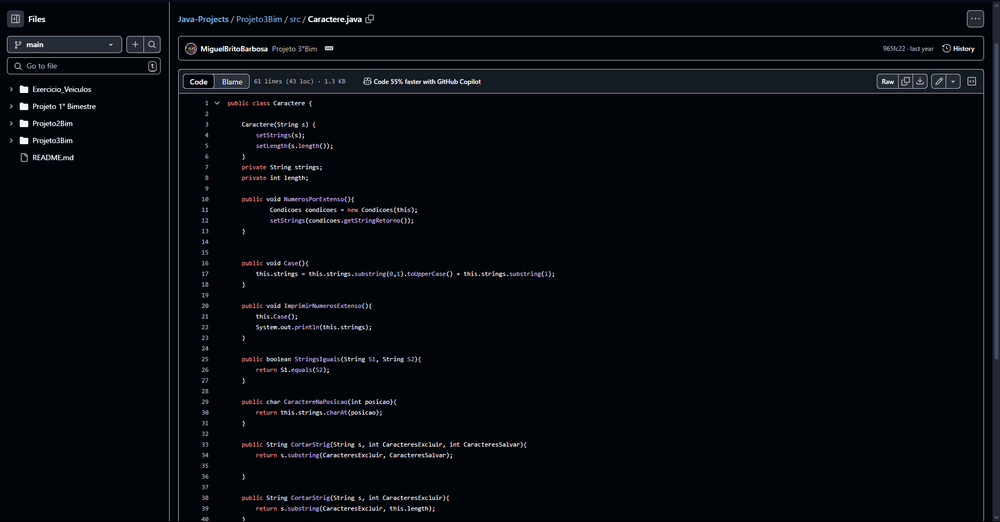Switch to the Blame tab

(x=232, y=82)
